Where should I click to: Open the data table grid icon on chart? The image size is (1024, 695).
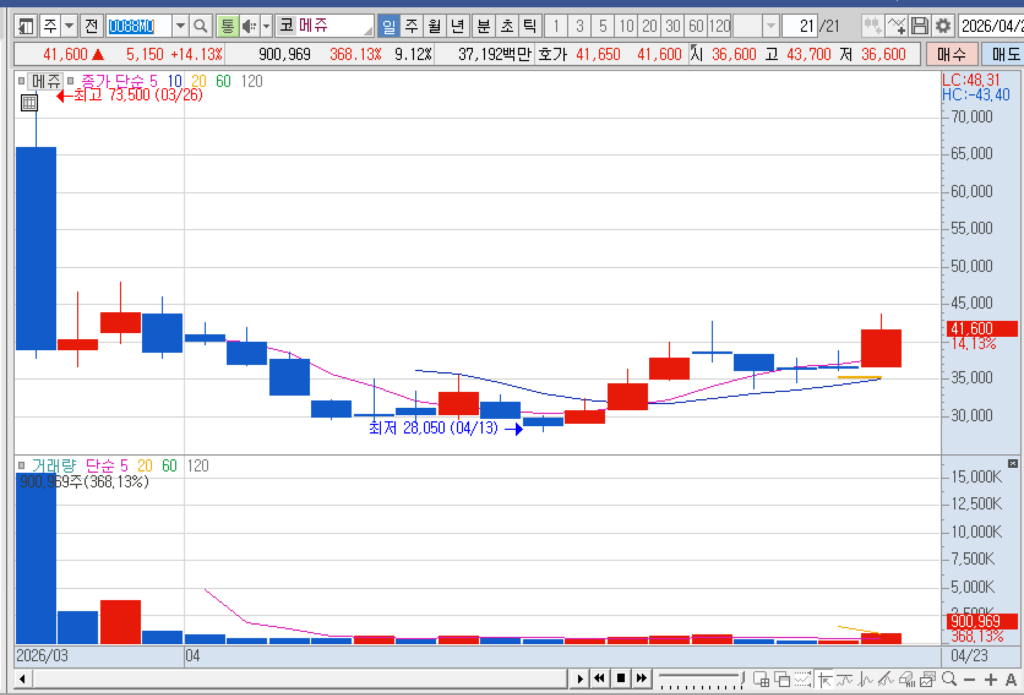(29, 103)
